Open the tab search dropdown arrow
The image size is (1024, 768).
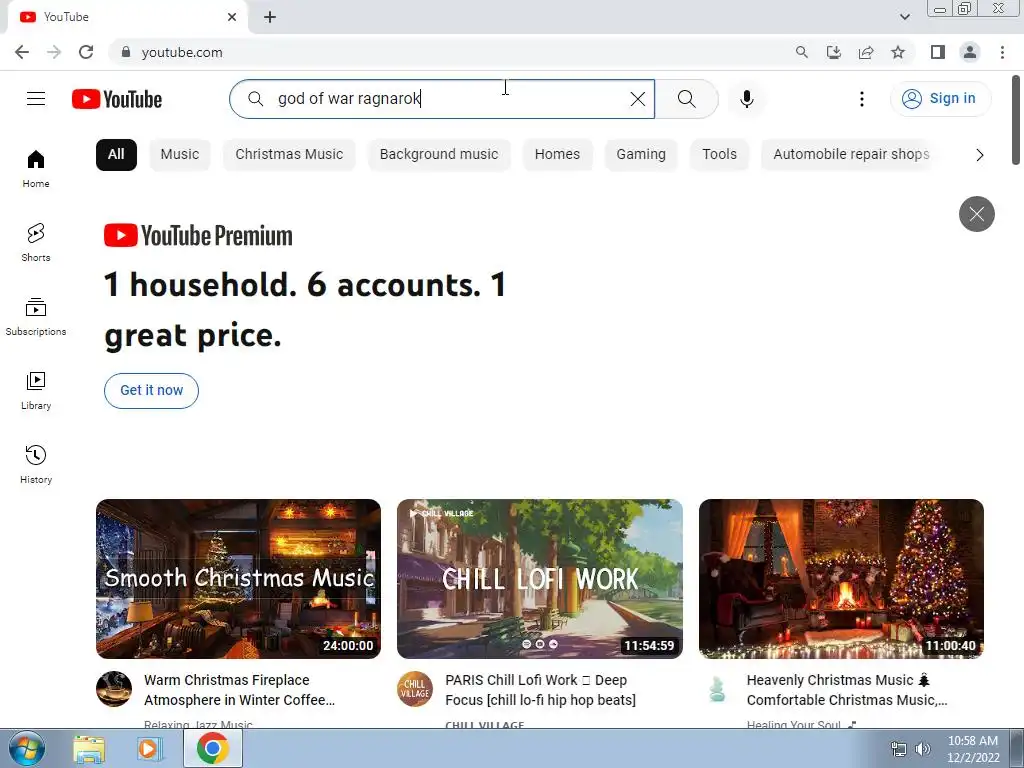[x=904, y=17]
